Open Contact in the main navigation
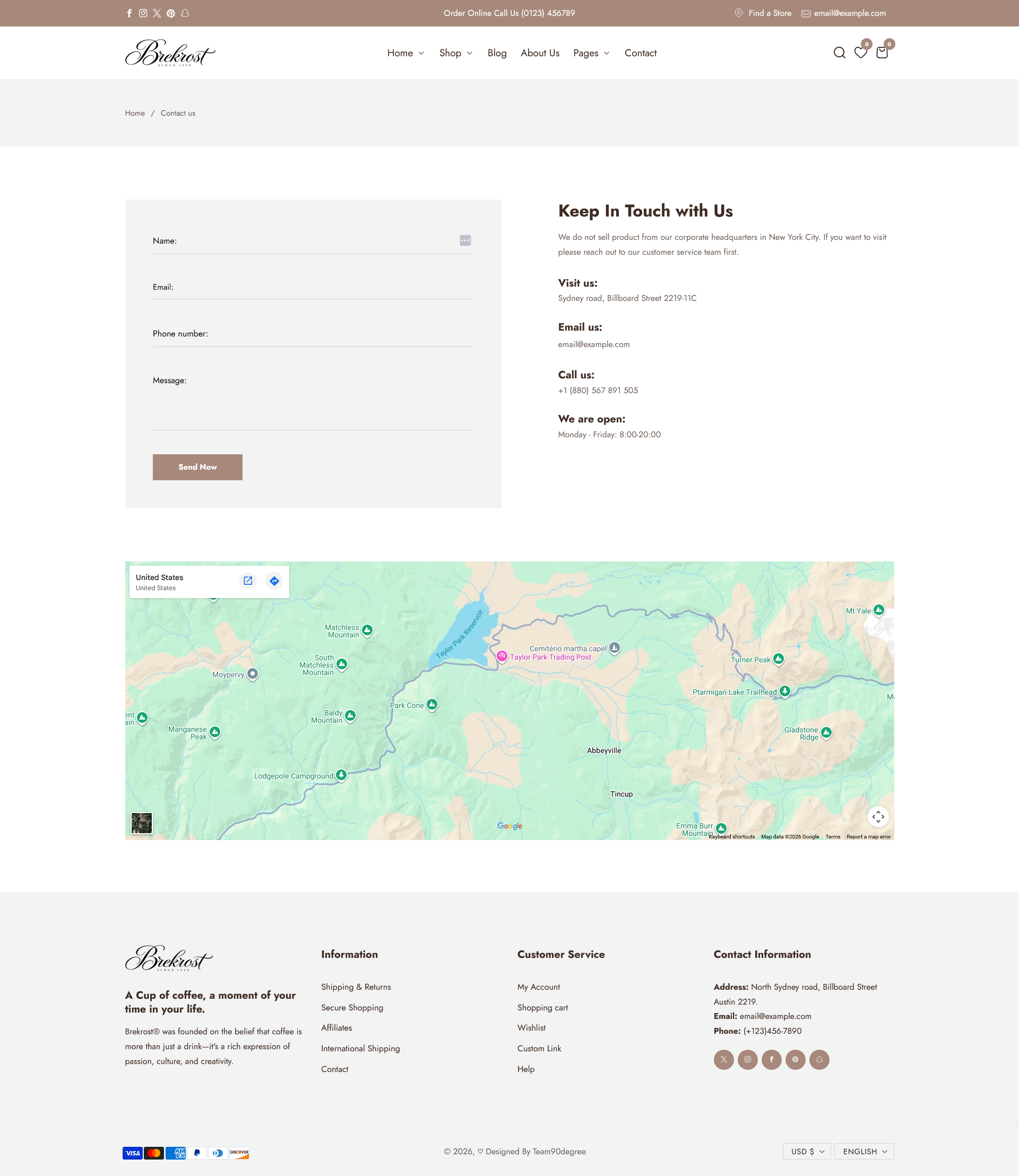Image resolution: width=1019 pixels, height=1176 pixels. pyautogui.click(x=640, y=53)
